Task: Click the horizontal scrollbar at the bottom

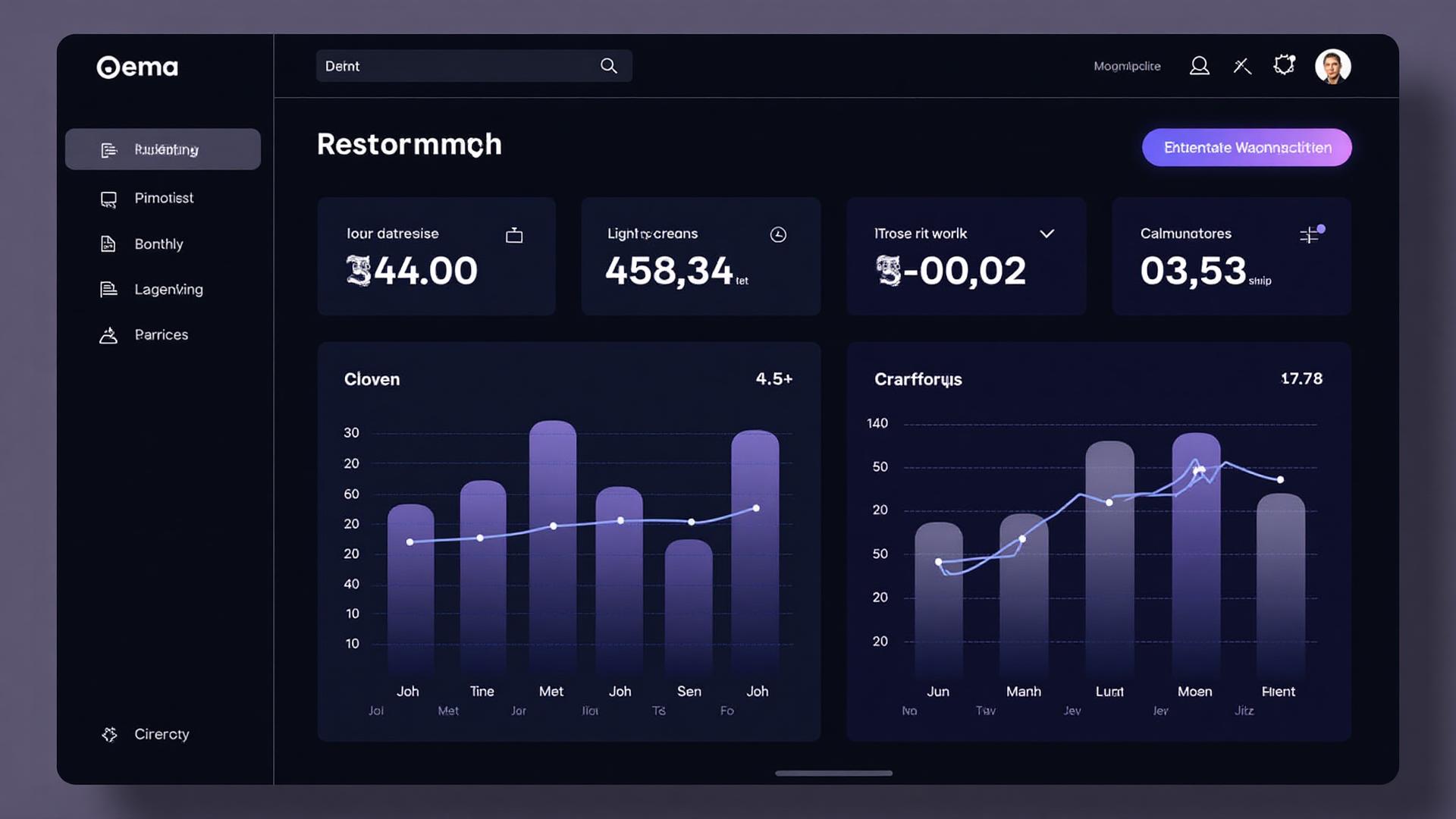Action: [833, 773]
